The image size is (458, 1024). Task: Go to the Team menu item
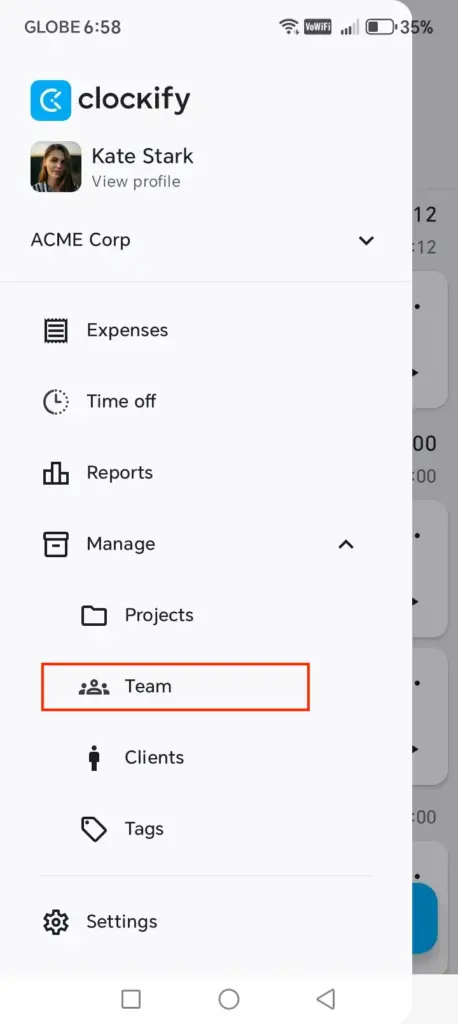click(x=175, y=686)
